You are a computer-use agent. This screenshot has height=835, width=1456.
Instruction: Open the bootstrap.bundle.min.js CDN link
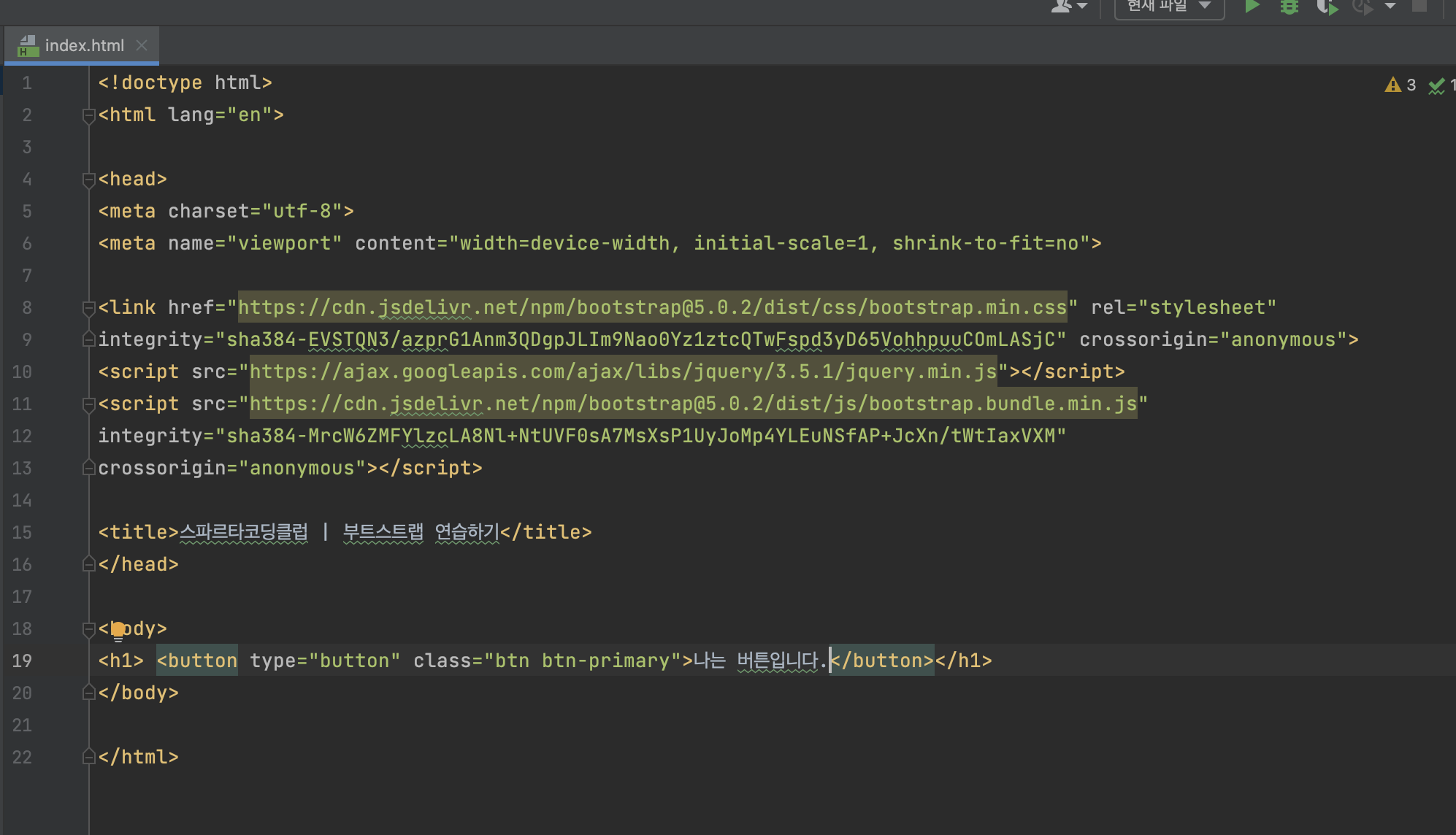pyautogui.click(x=694, y=404)
